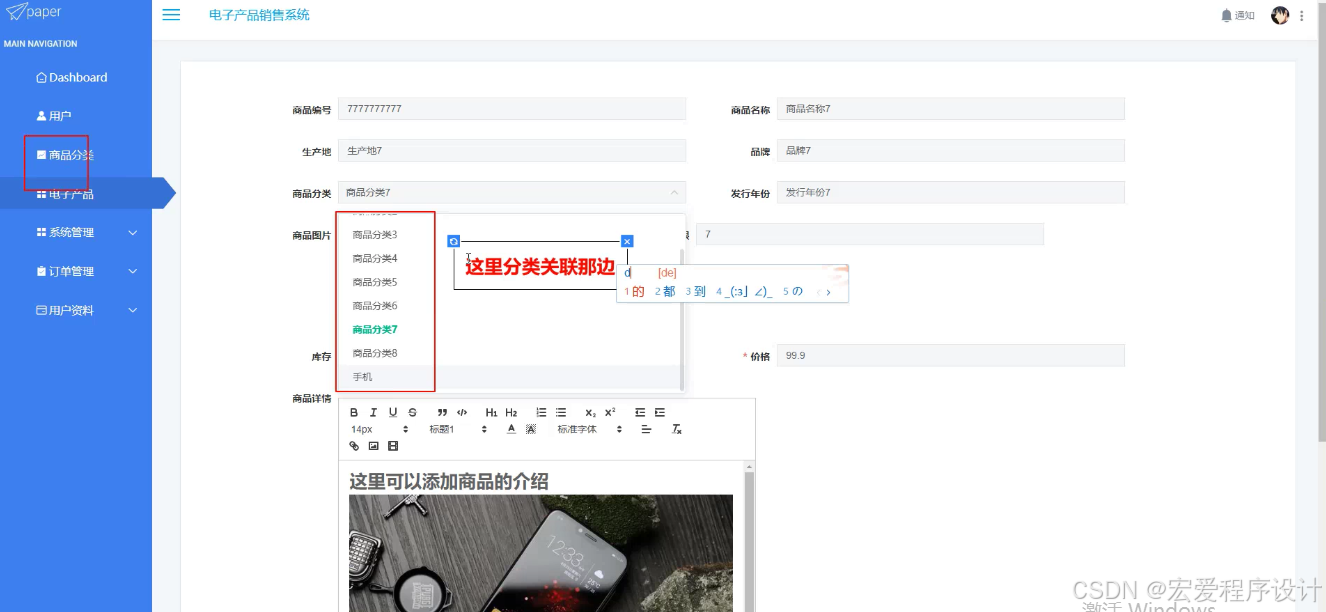Apply H1 heading in editor
Viewport: 1326px width, 612px height.
[x=491, y=412]
